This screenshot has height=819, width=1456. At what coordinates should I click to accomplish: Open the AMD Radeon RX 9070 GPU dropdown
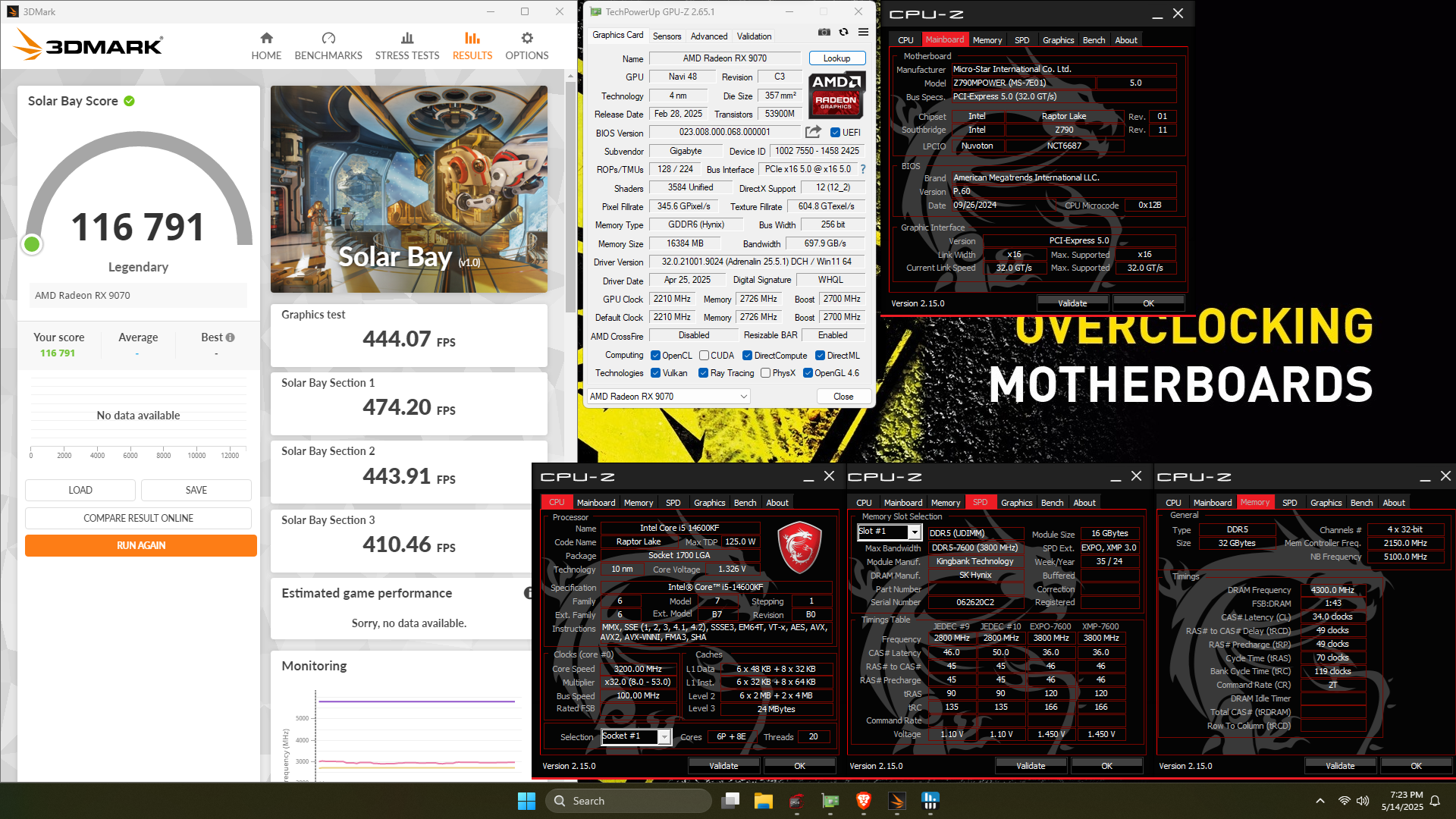(669, 397)
